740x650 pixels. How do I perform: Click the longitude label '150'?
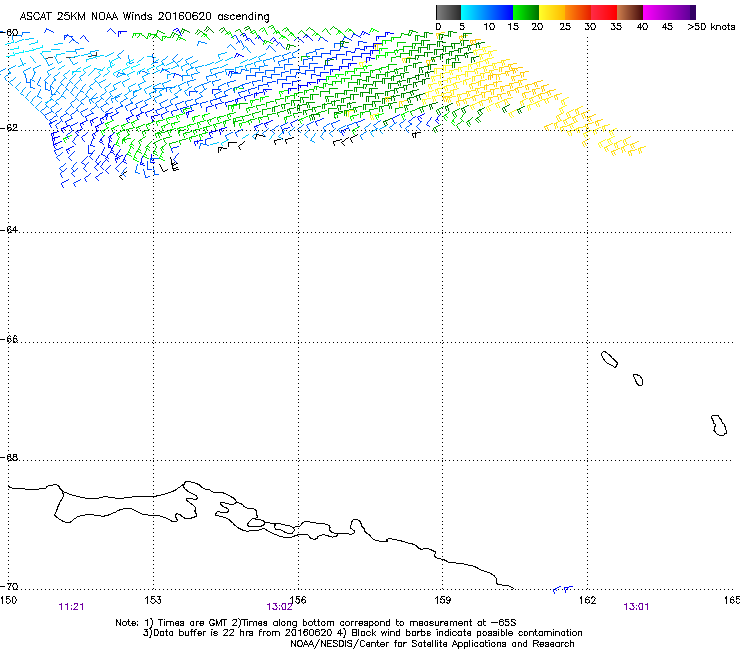(8, 600)
